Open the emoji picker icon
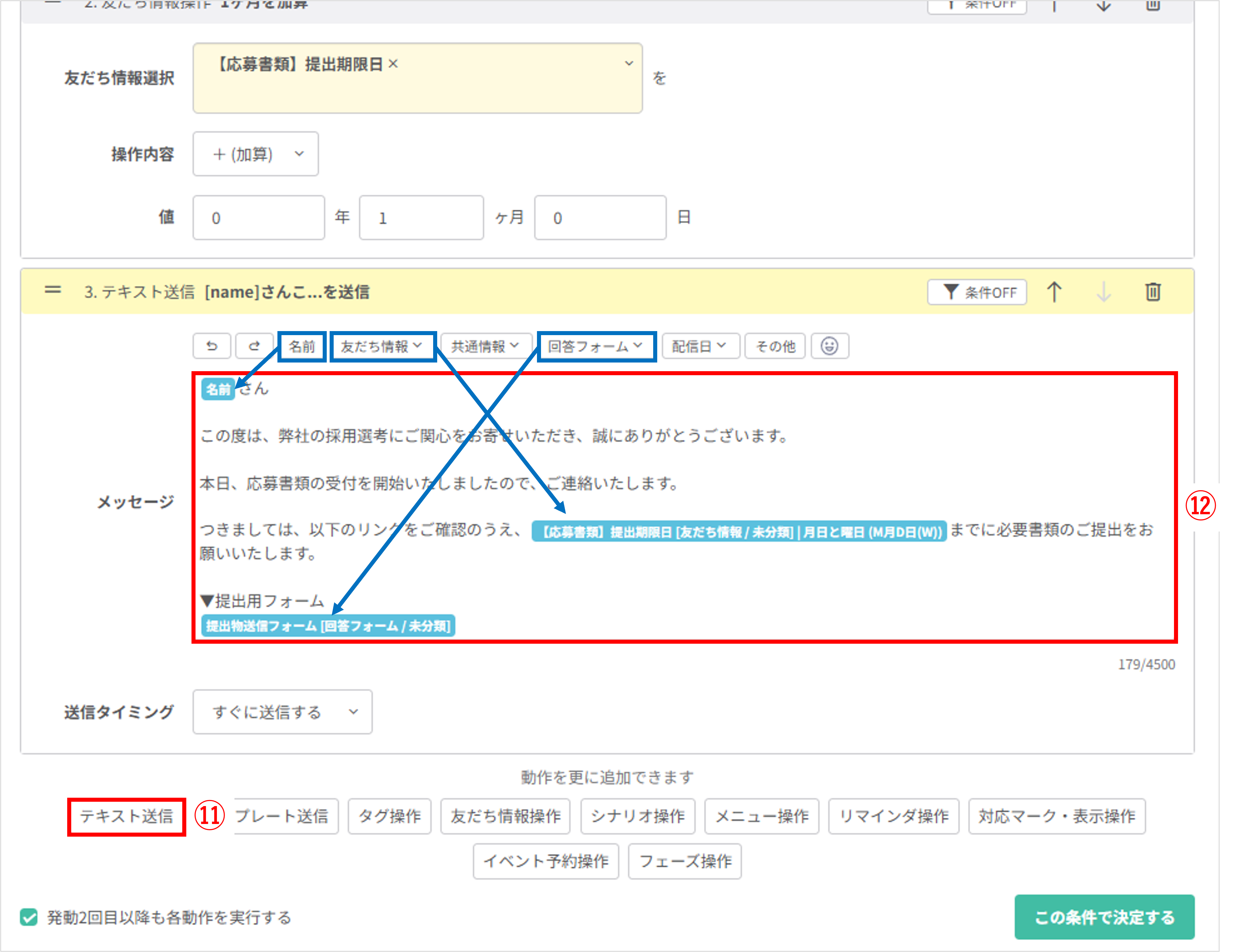The image size is (1236, 952). click(x=831, y=346)
